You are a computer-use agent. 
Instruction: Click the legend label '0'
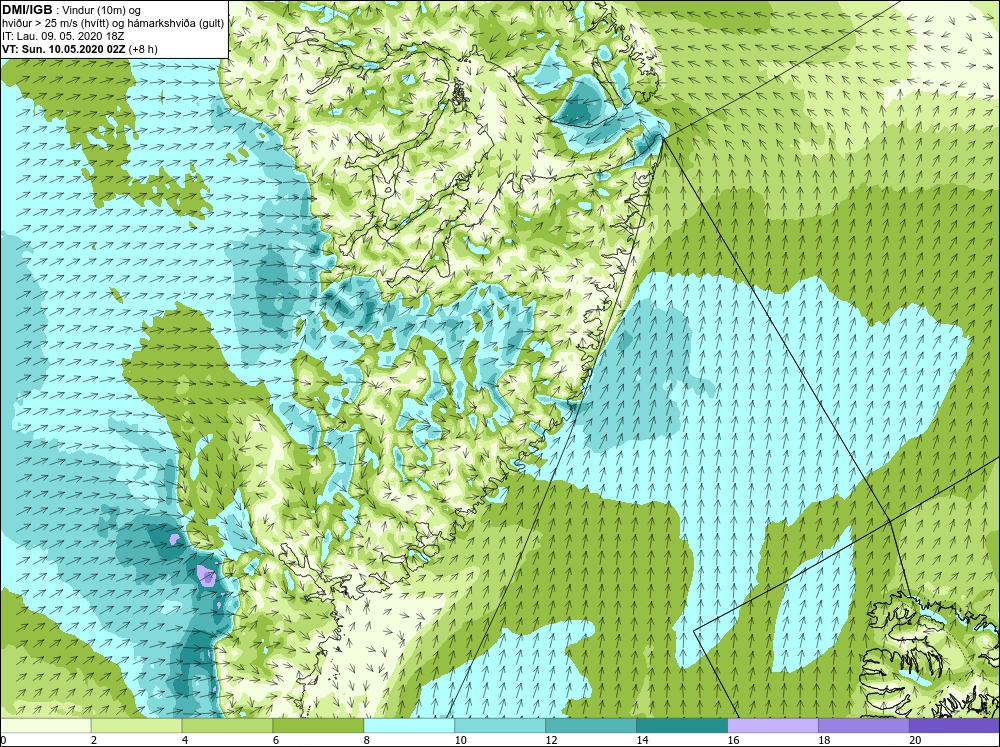point(3,740)
